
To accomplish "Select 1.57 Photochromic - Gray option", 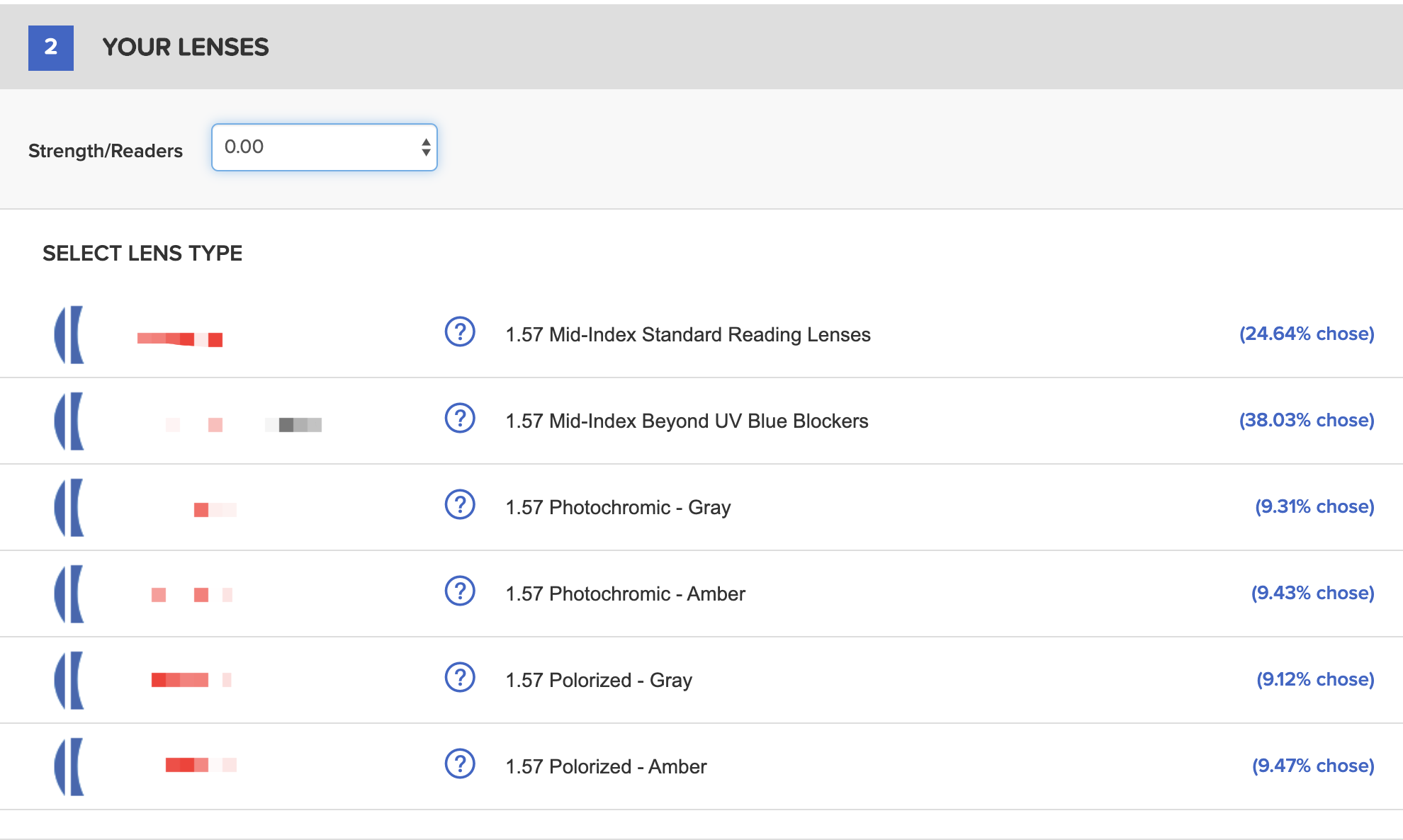I will click(x=618, y=507).
